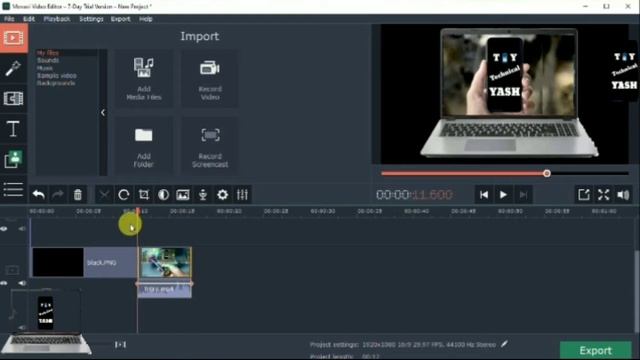The image size is (640, 360).
Task: Mute the overlay track speaker
Action: click(22, 229)
